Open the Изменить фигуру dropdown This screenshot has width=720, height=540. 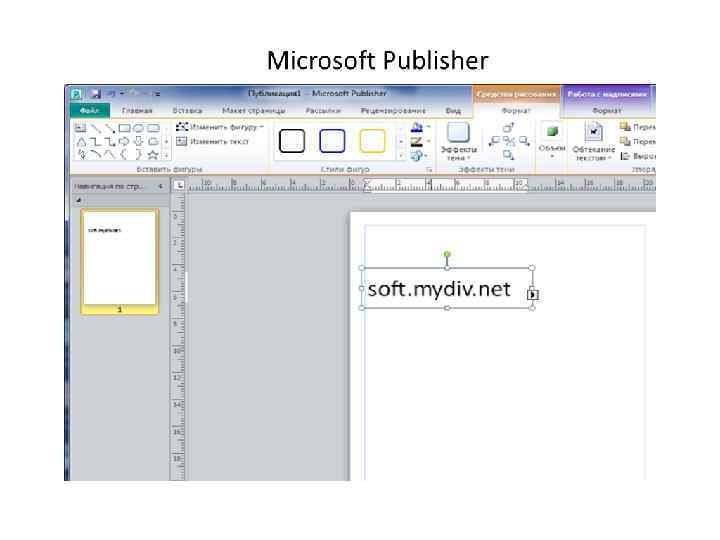[x=220, y=127]
